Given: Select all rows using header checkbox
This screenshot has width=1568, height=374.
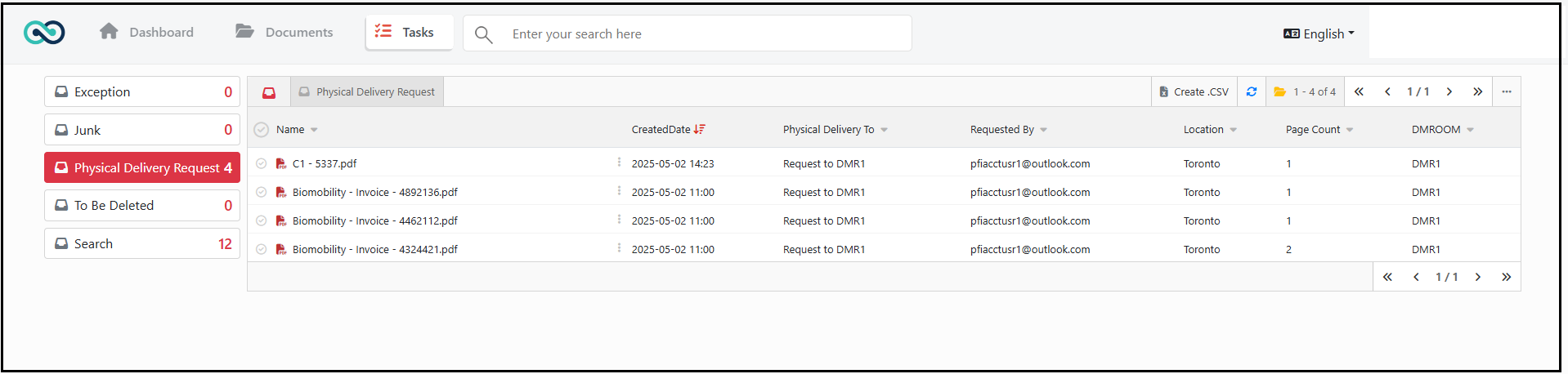Looking at the screenshot, I should click(261, 130).
